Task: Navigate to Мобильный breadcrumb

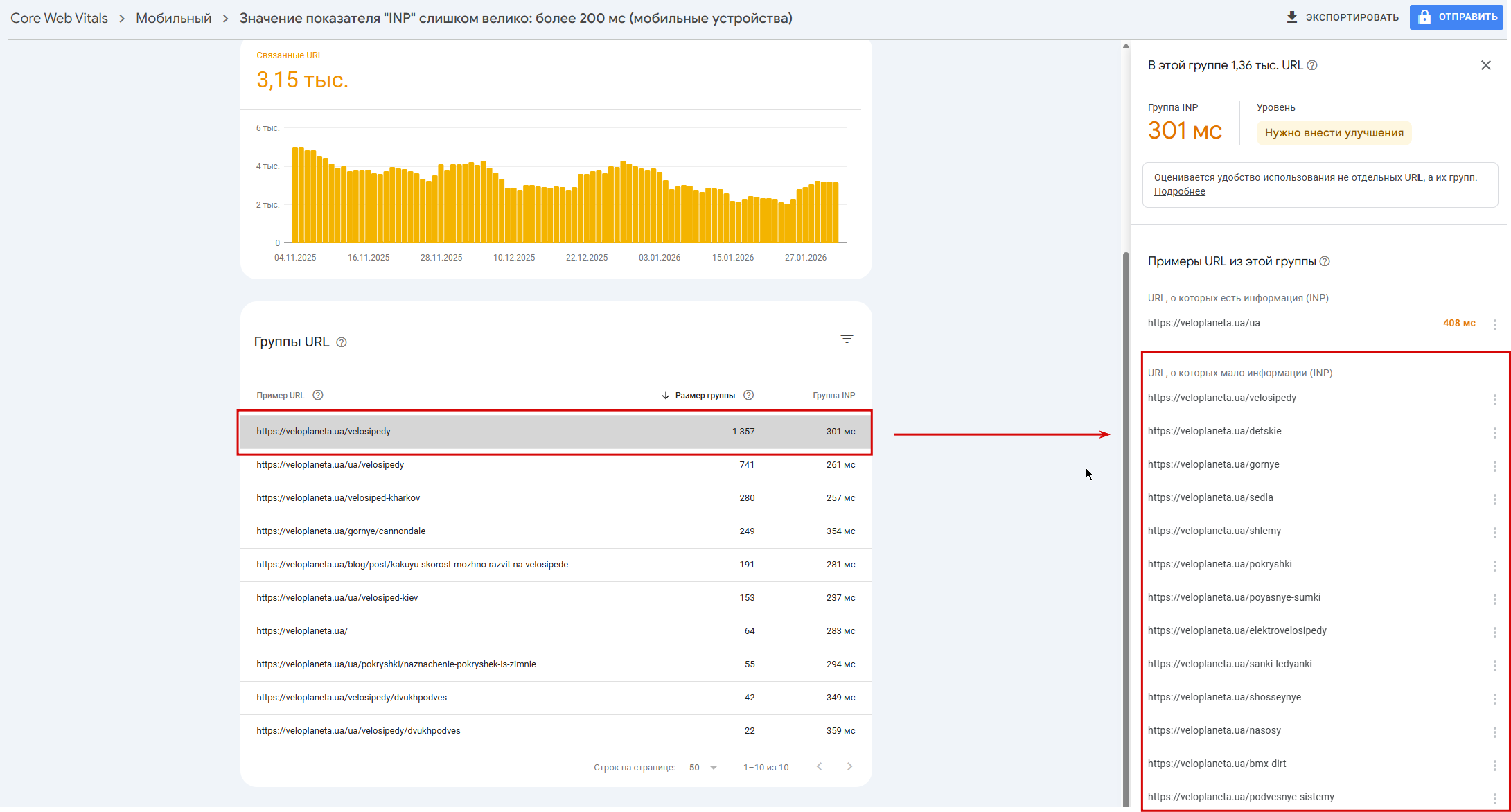Action: coord(173,19)
